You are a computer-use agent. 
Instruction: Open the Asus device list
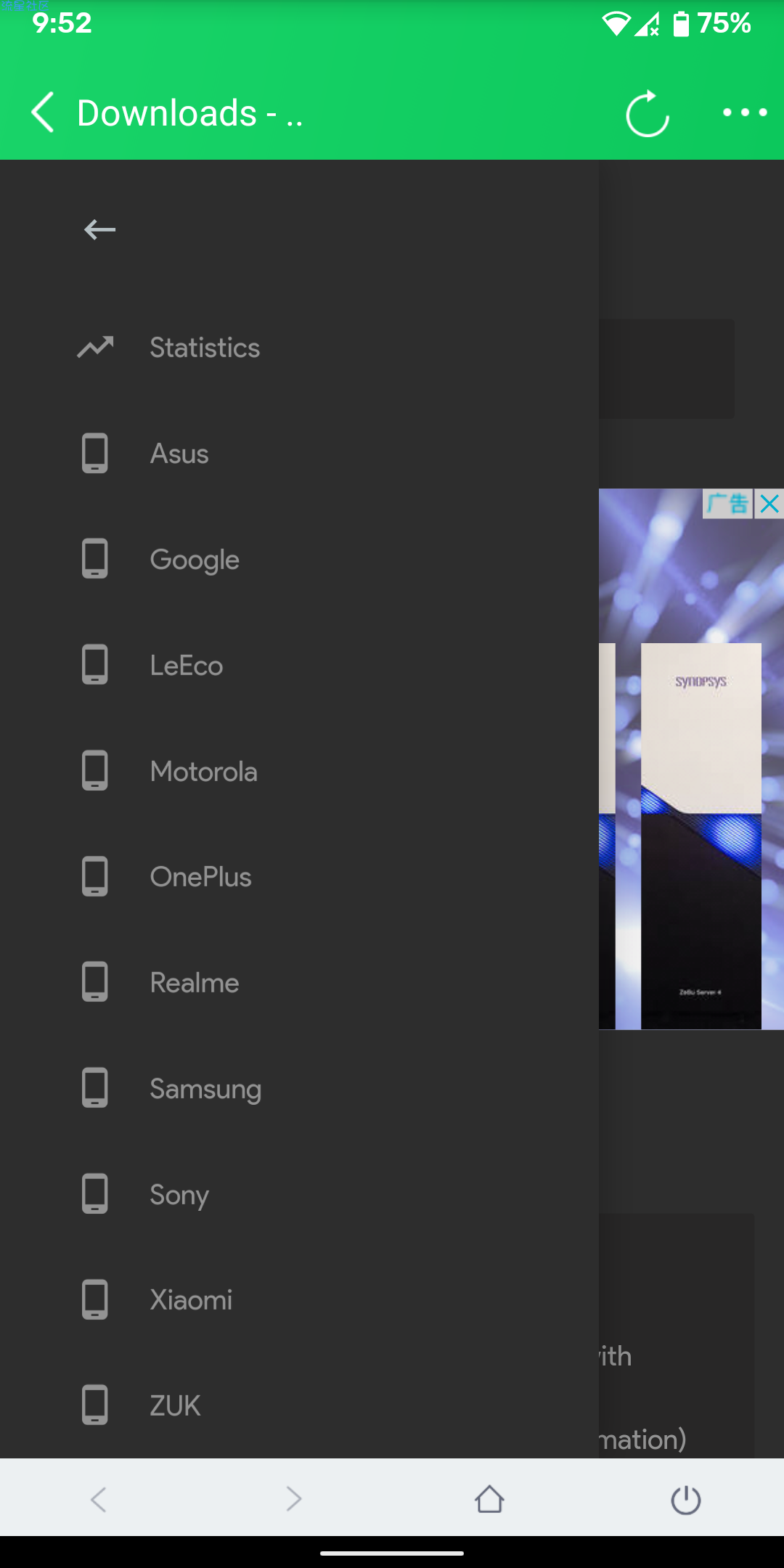tap(299, 454)
